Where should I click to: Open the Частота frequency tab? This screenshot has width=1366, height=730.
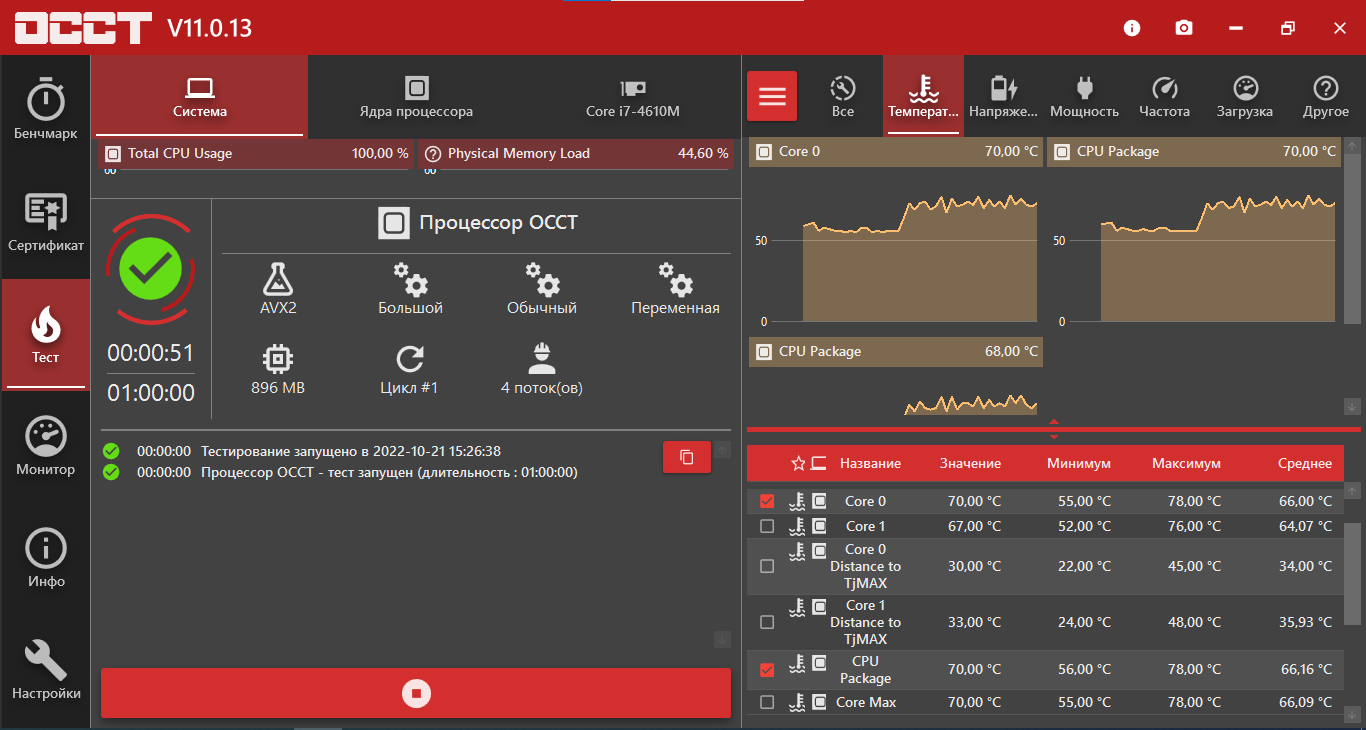1165,96
